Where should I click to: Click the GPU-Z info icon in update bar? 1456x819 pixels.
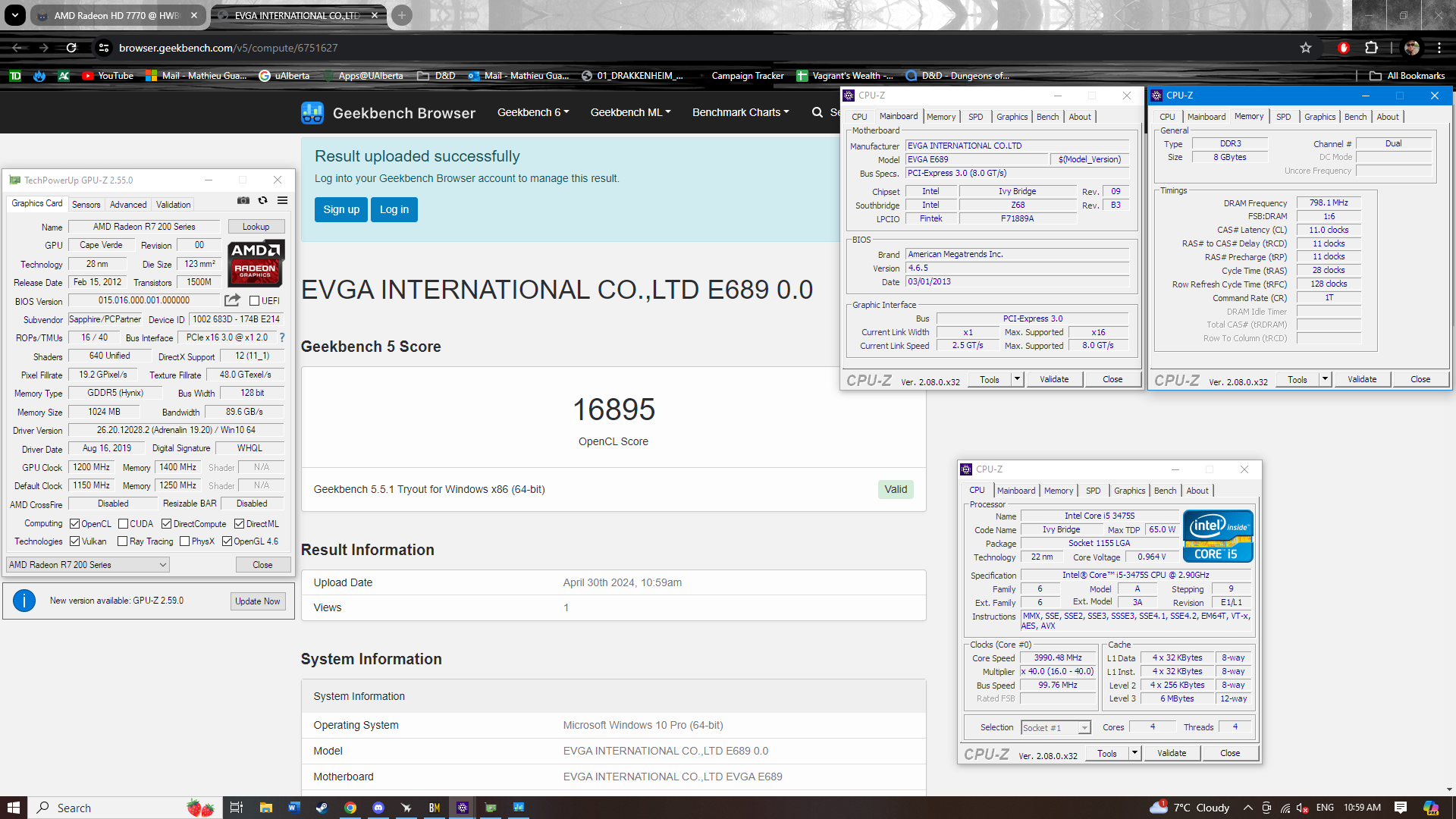pyautogui.click(x=24, y=601)
